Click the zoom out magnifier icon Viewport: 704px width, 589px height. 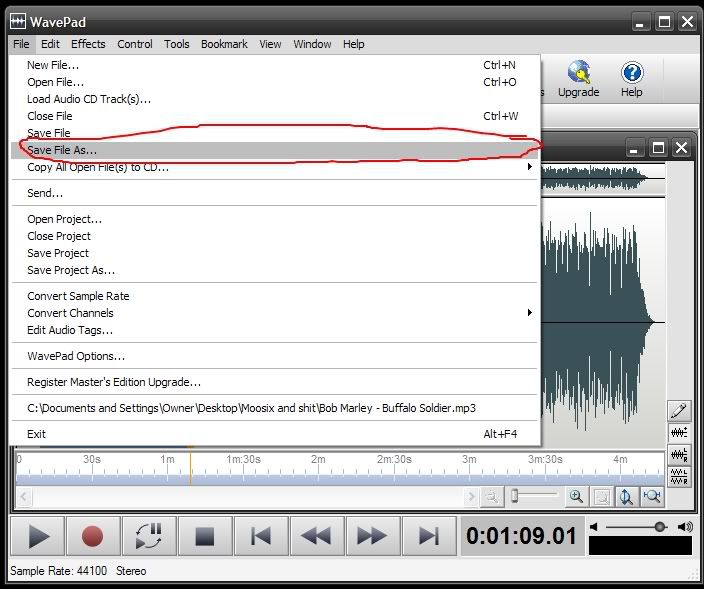[492, 497]
